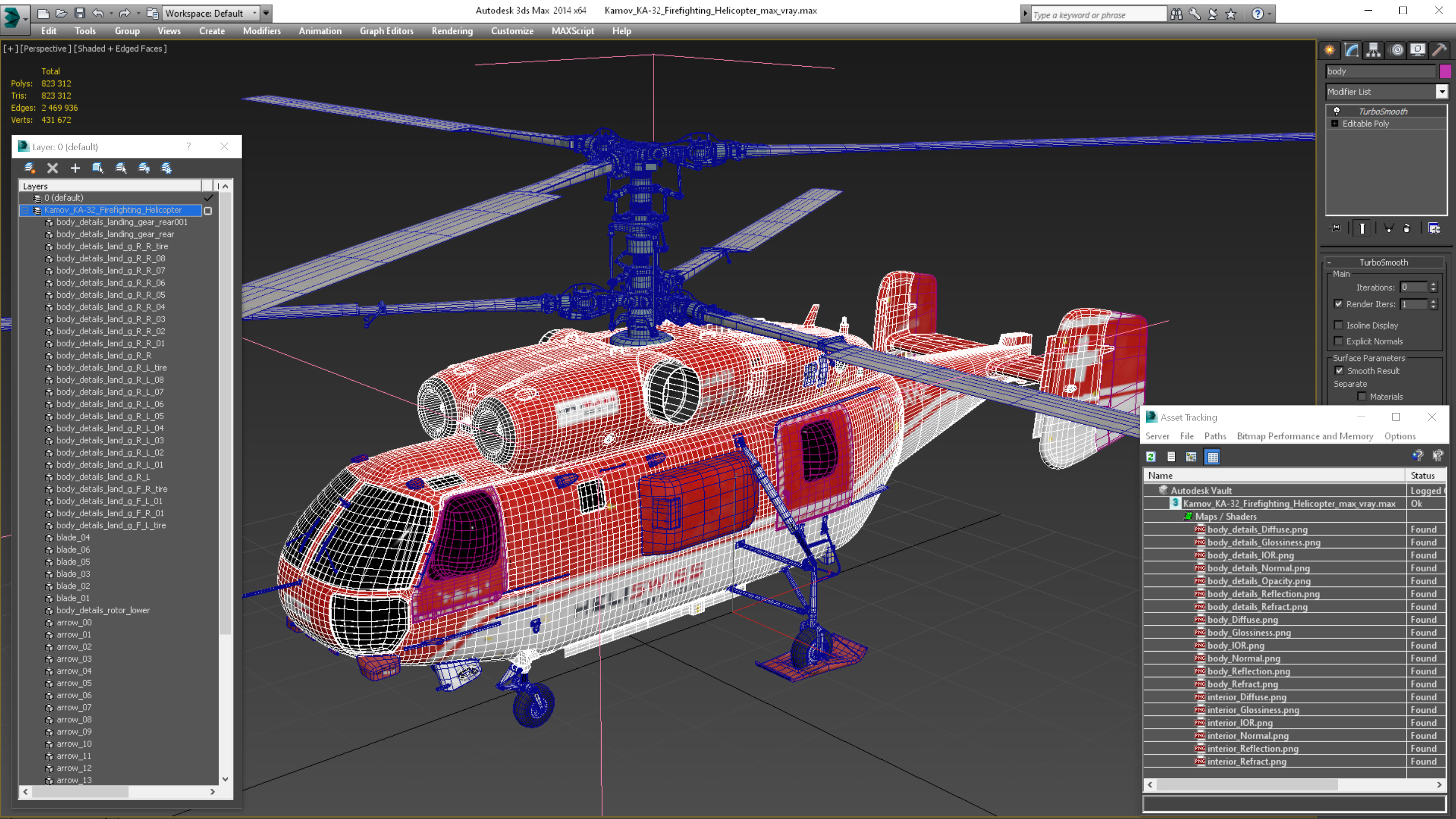
Task: Click the Status column header in Asset Tracking
Action: (1426, 475)
